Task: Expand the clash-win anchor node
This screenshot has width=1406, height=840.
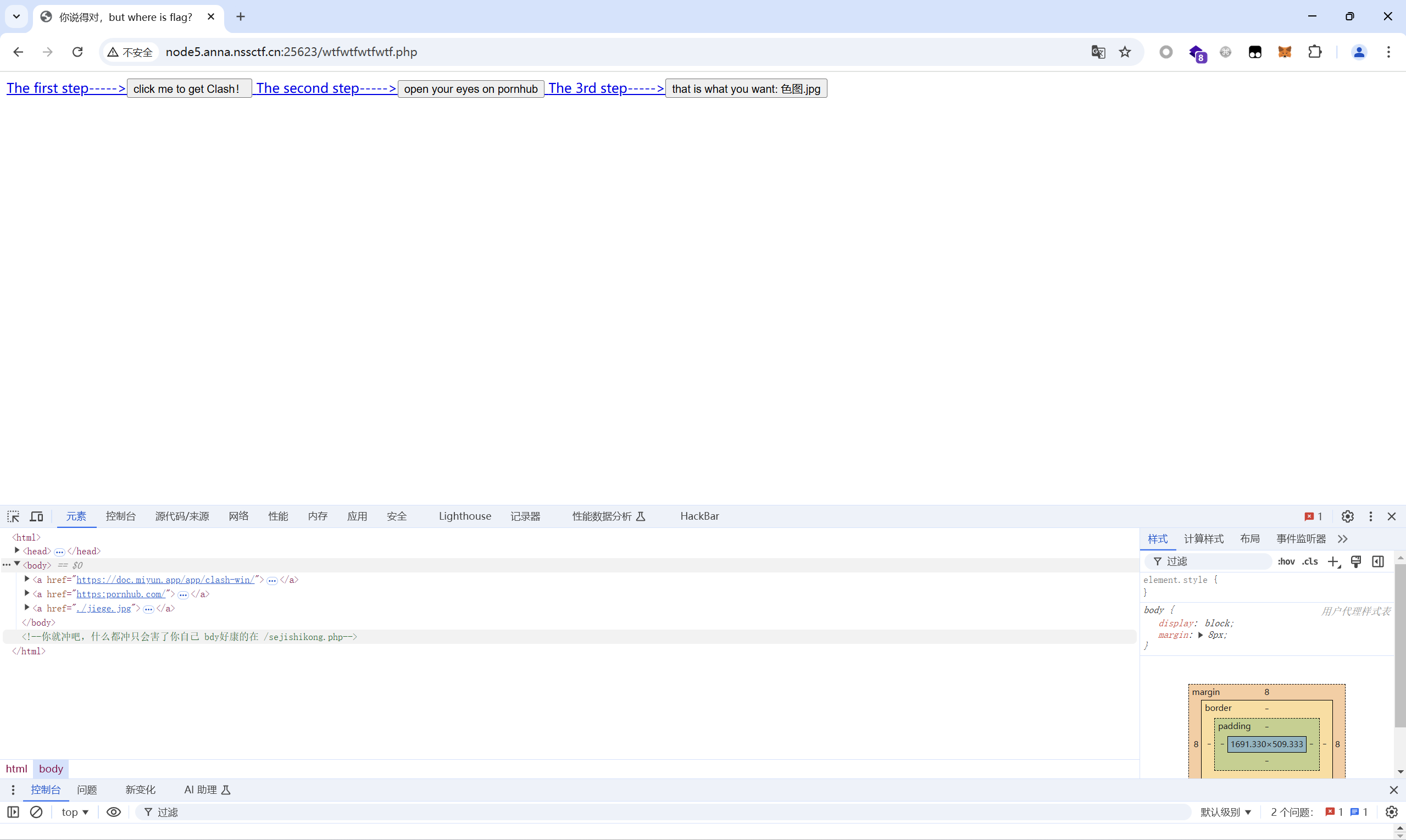Action: [x=26, y=579]
